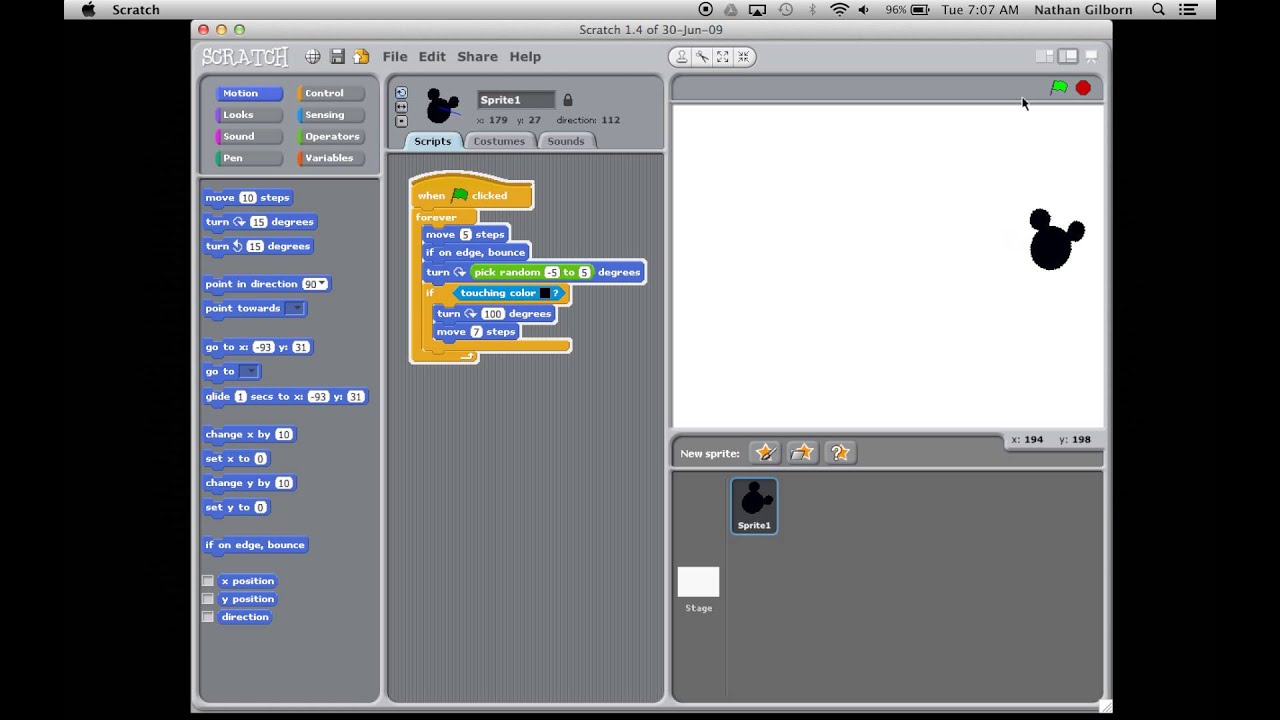The width and height of the screenshot is (1280, 720).
Task: Switch to full stage layout
Action: (x=1068, y=57)
